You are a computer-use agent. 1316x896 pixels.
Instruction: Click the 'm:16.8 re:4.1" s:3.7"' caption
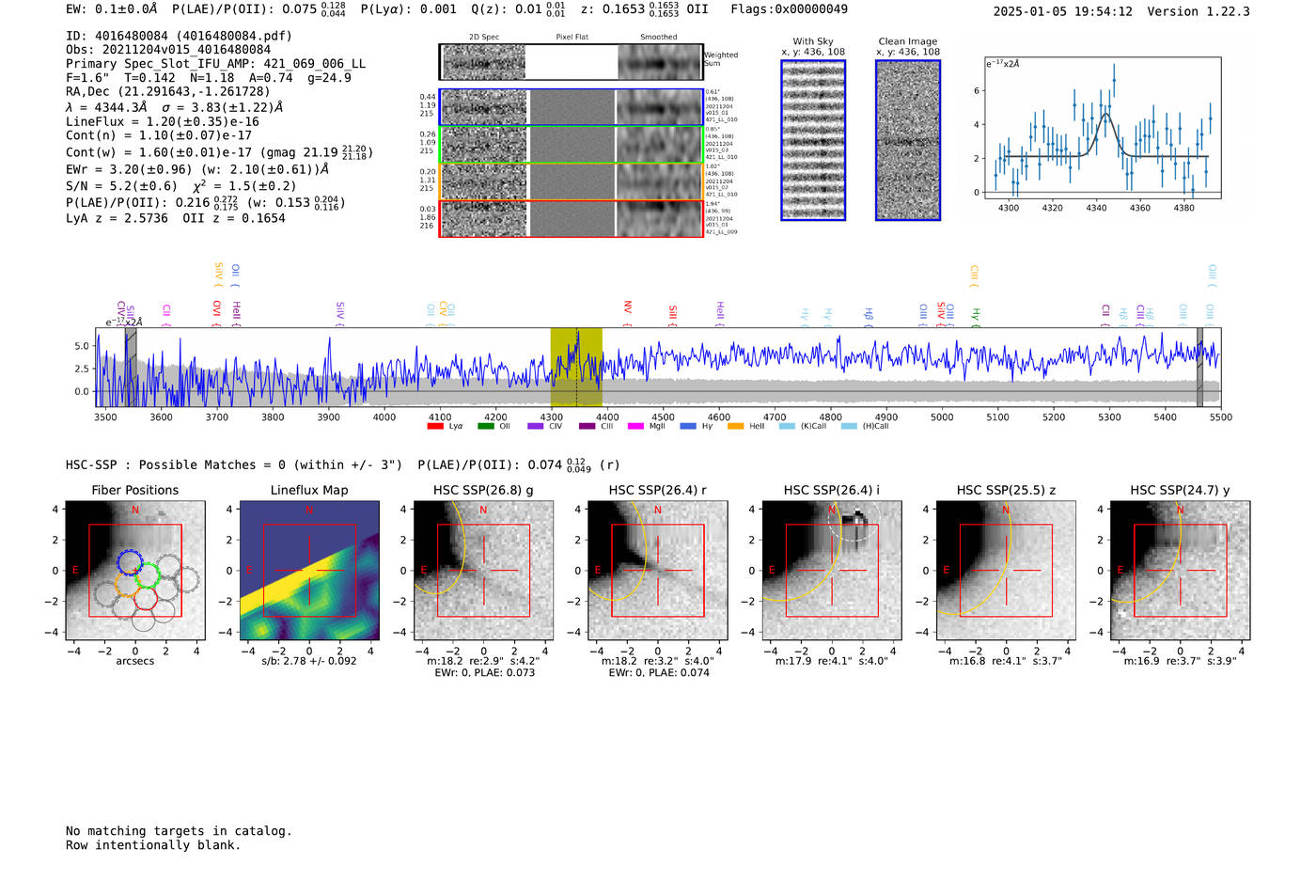tap(1006, 661)
